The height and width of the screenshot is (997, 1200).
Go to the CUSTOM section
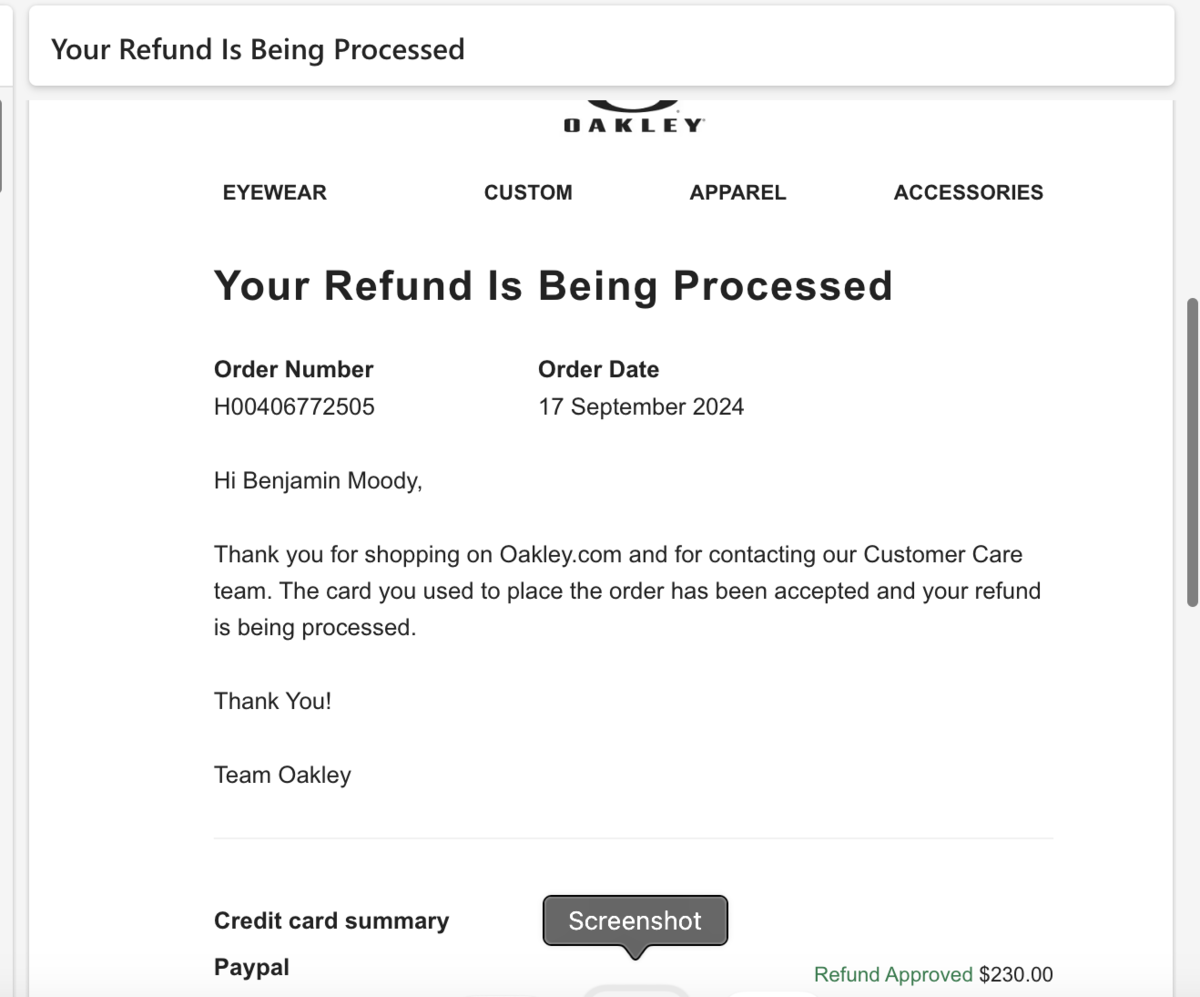(x=528, y=193)
